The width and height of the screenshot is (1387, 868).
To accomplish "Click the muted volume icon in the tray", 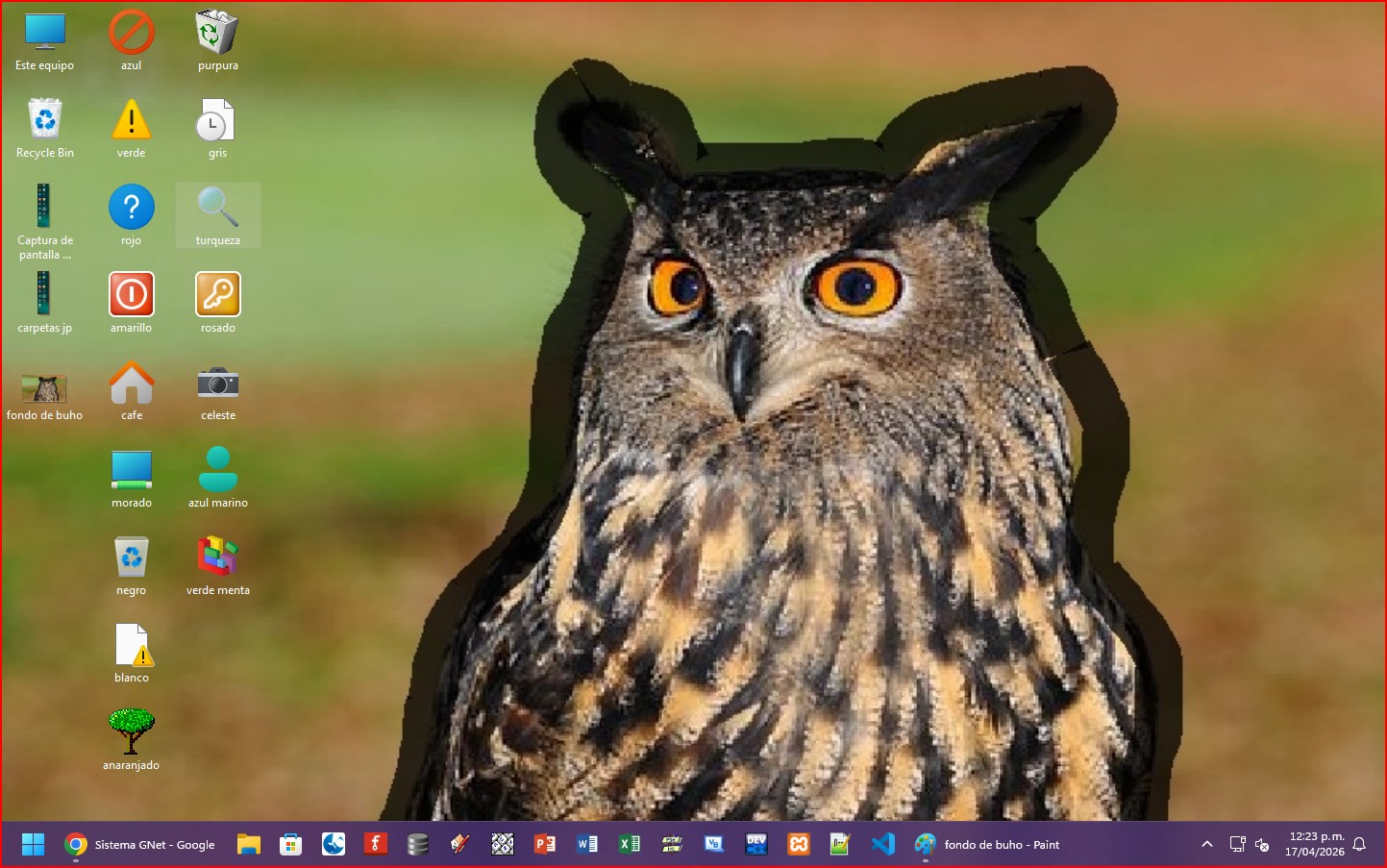I will point(1263,845).
